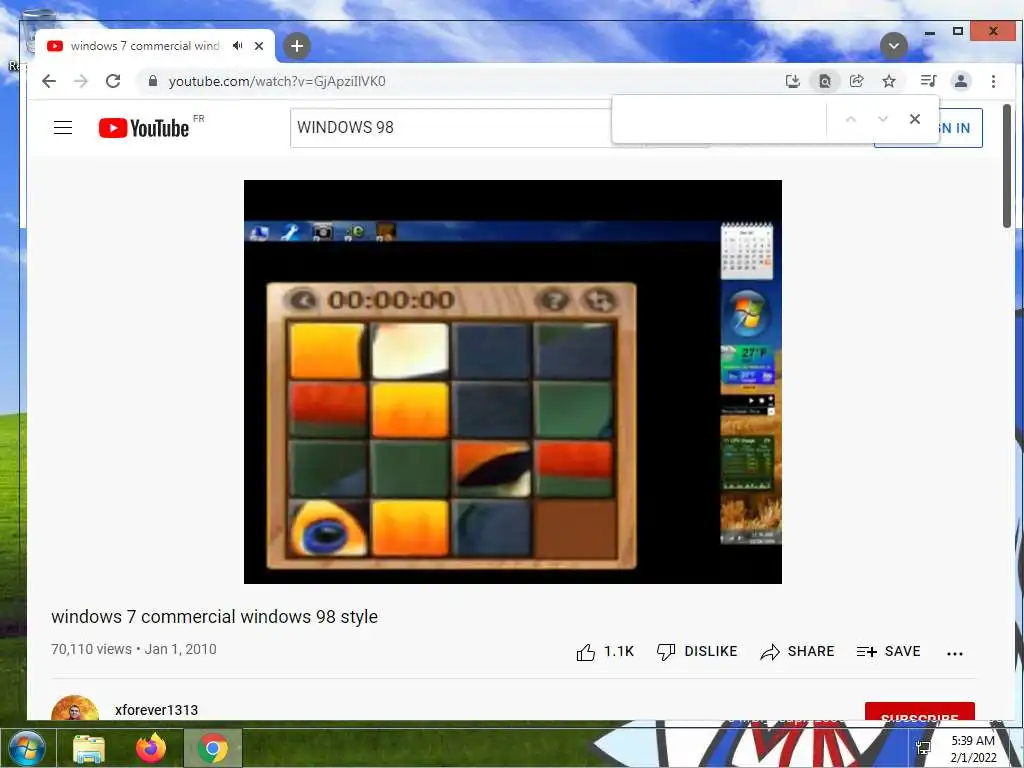
Task: Click the share page icon in address bar
Action: (857, 81)
